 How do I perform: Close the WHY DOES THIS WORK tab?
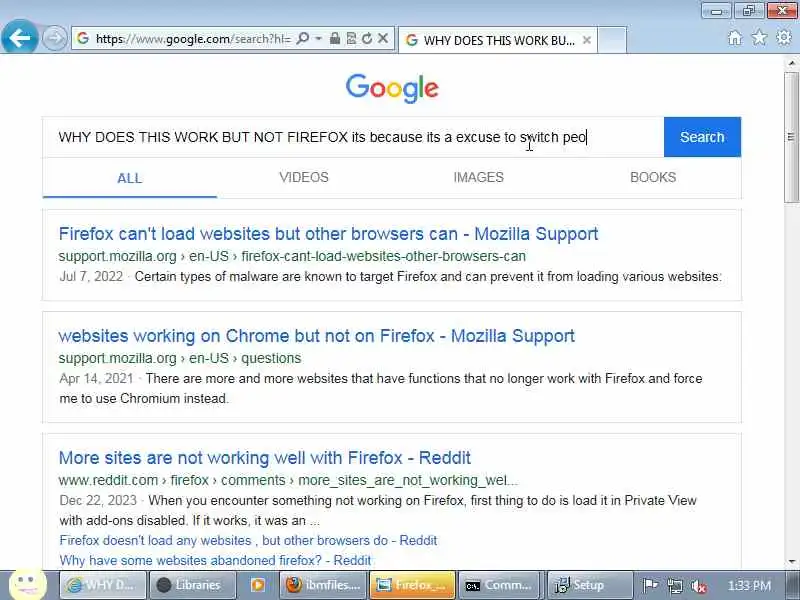587,40
